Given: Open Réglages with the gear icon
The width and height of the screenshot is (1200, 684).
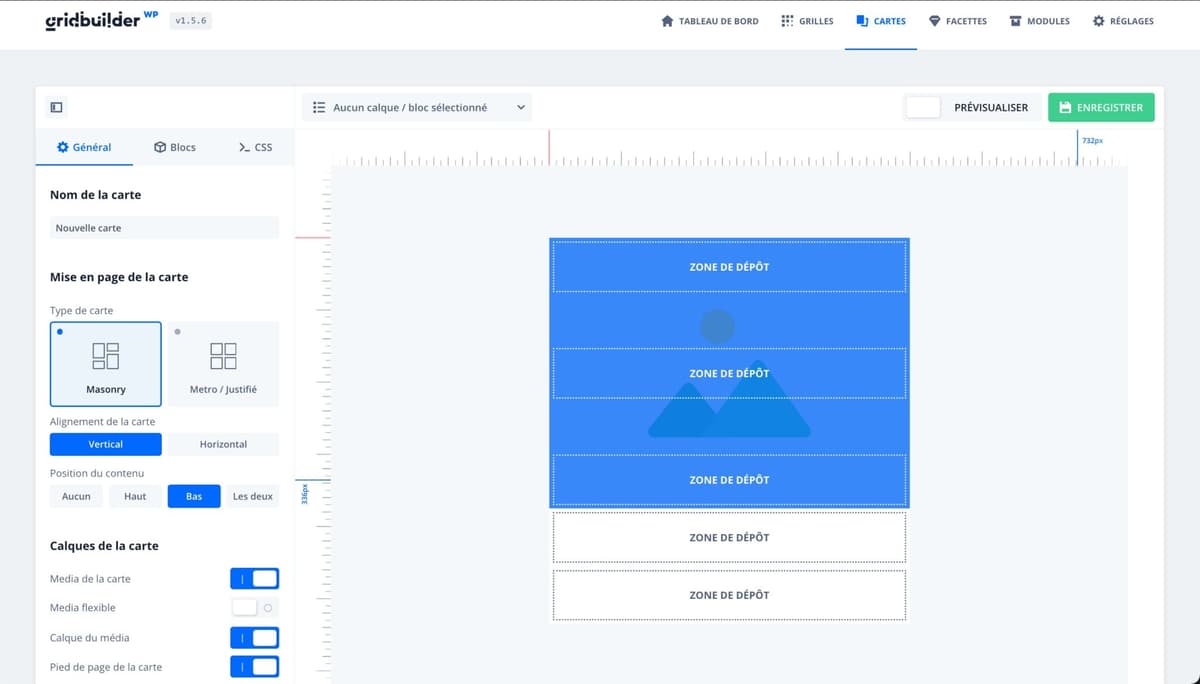Looking at the screenshot, I should 1123,20.
